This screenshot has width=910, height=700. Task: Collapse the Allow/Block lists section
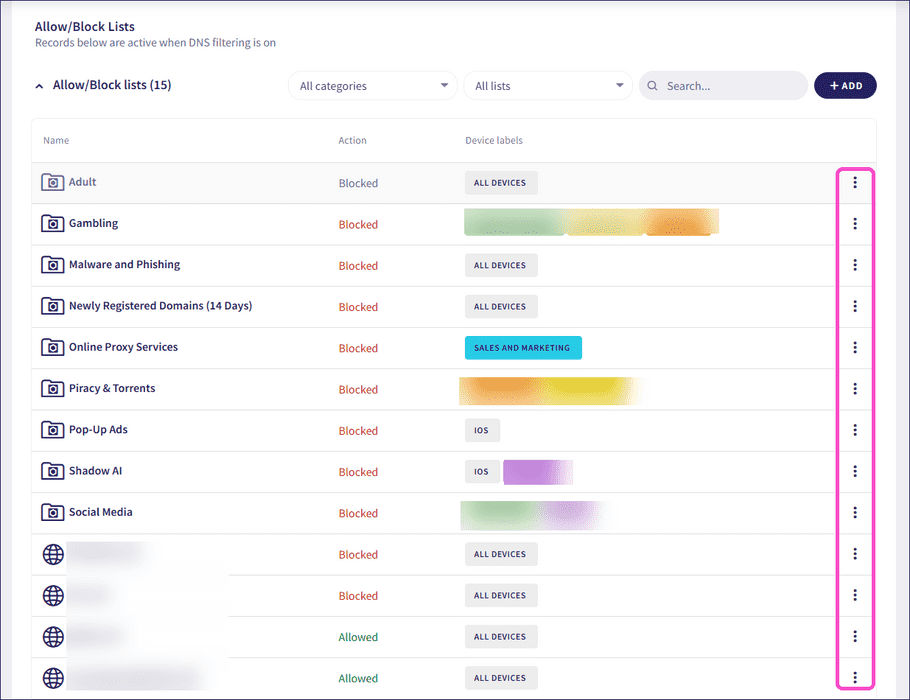click(38, 85)
